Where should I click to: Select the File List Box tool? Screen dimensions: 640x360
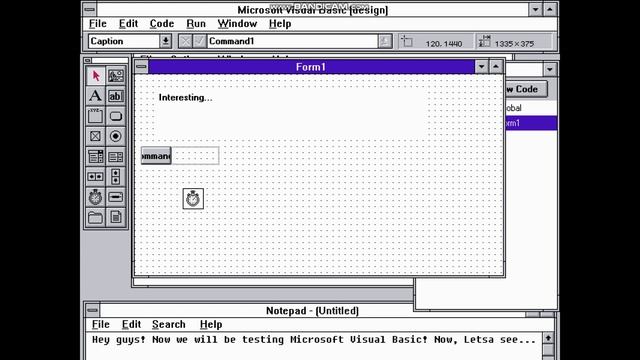click(116, 217)
